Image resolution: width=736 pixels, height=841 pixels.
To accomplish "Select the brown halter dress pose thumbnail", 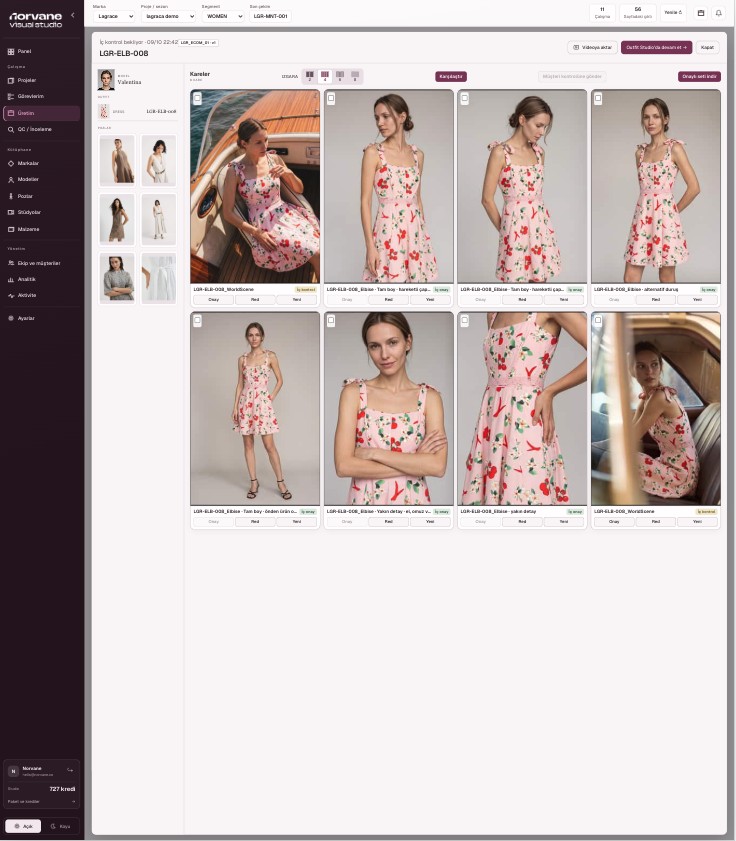I will (117, 160).
